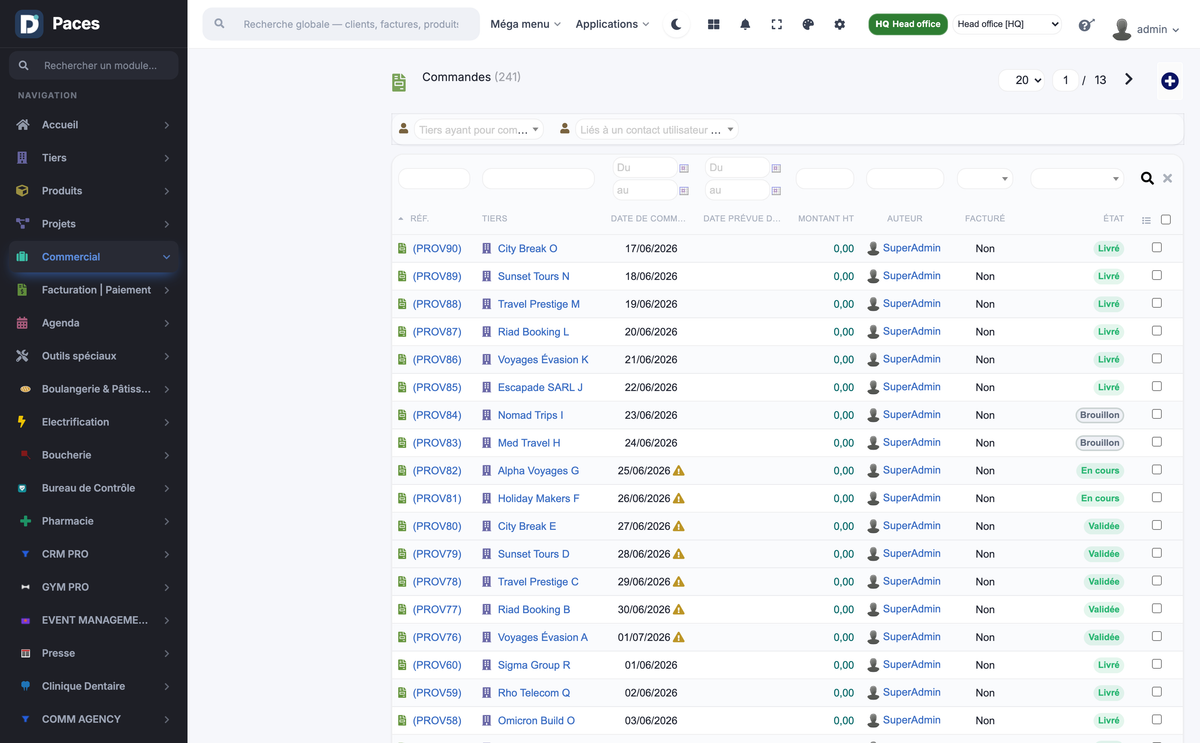
Task: Check the box for (PROV85) row
Action: pos(1157,386)
